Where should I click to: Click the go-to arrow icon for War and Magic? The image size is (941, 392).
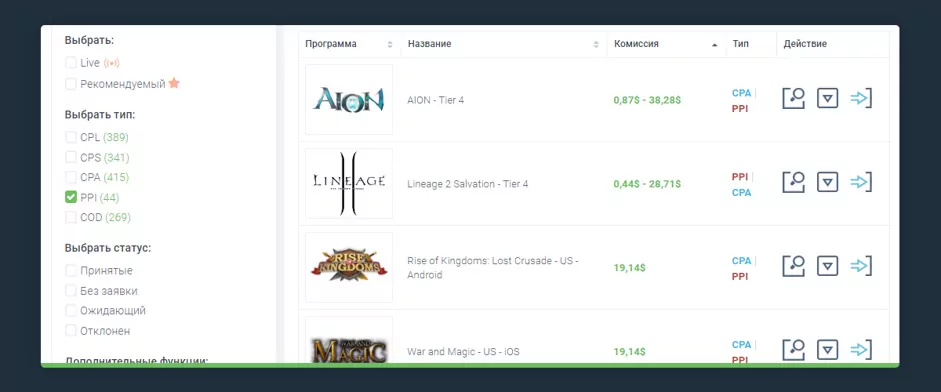pos(861,350)
